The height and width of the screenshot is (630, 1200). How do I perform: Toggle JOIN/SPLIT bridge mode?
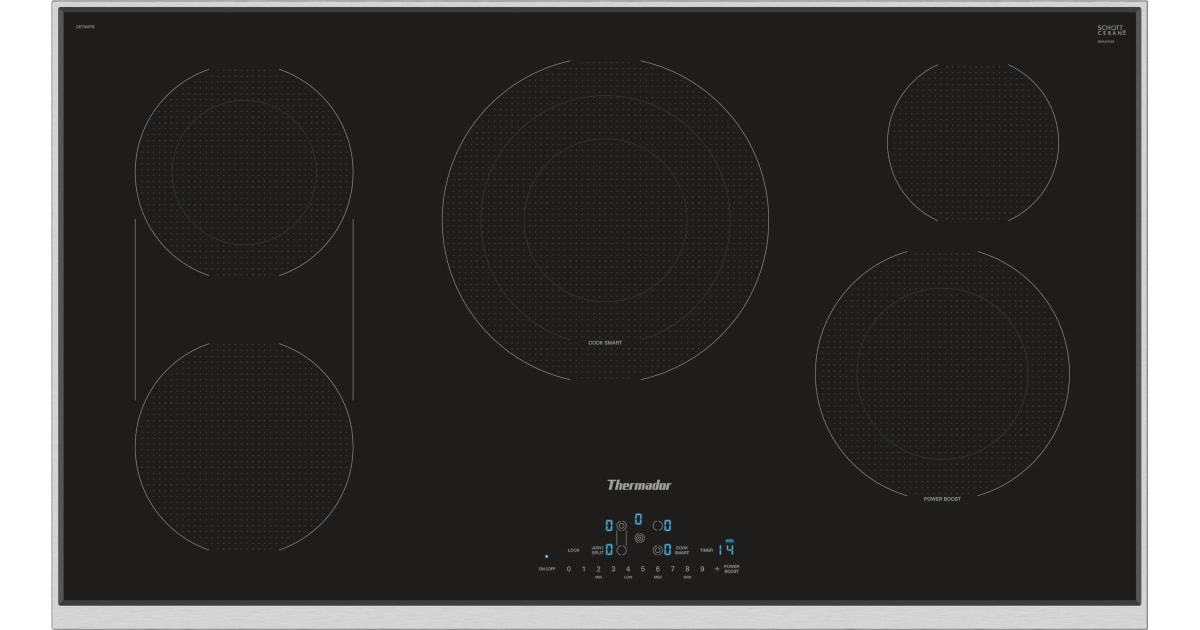tap(596, 550)
